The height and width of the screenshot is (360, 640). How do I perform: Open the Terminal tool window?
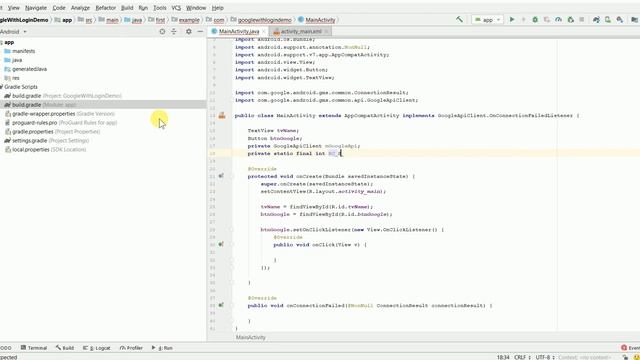[34, 348]
